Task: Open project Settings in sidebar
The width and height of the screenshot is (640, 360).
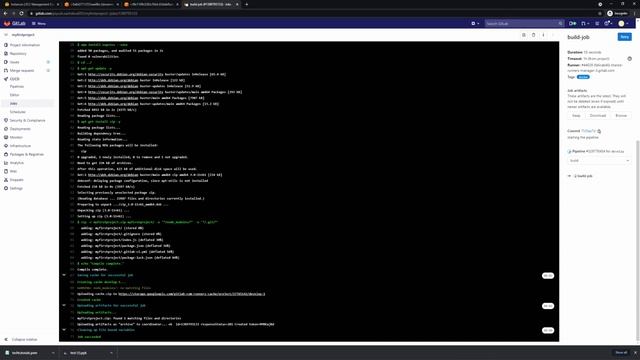Action: pos(16,188)
